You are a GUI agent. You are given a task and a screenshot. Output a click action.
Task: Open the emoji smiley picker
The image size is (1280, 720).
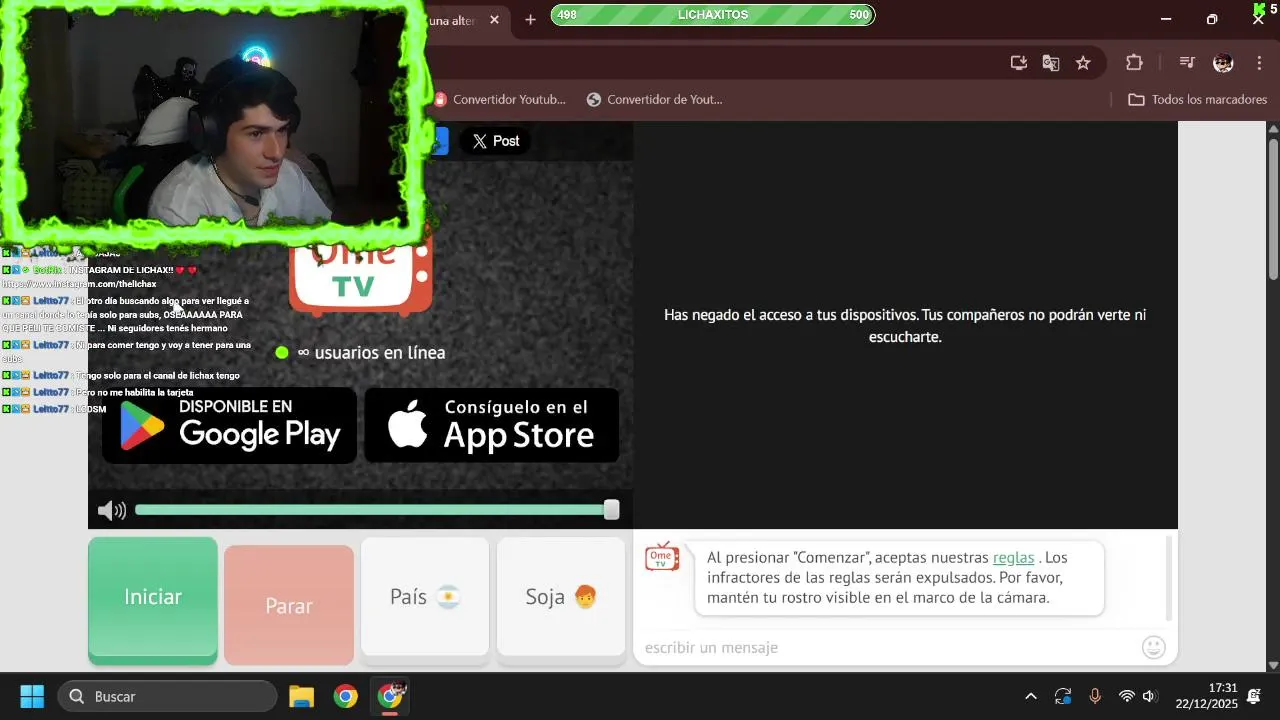(1154, 647)
